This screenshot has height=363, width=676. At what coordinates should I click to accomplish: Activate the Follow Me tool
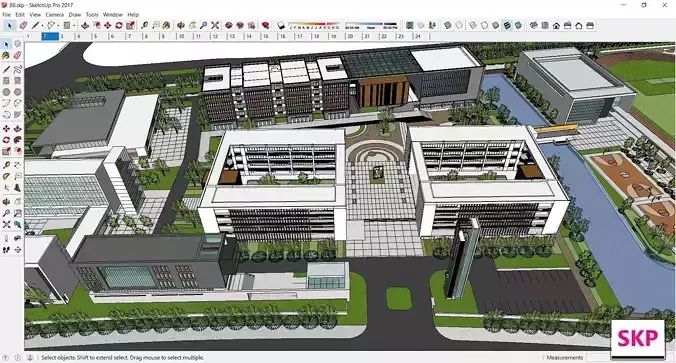click(x=17, y=140)
